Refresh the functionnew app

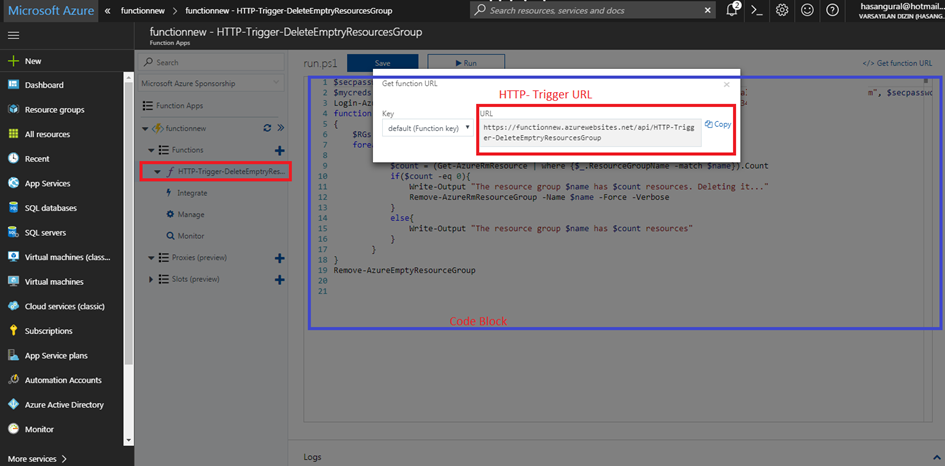(268, 128)
